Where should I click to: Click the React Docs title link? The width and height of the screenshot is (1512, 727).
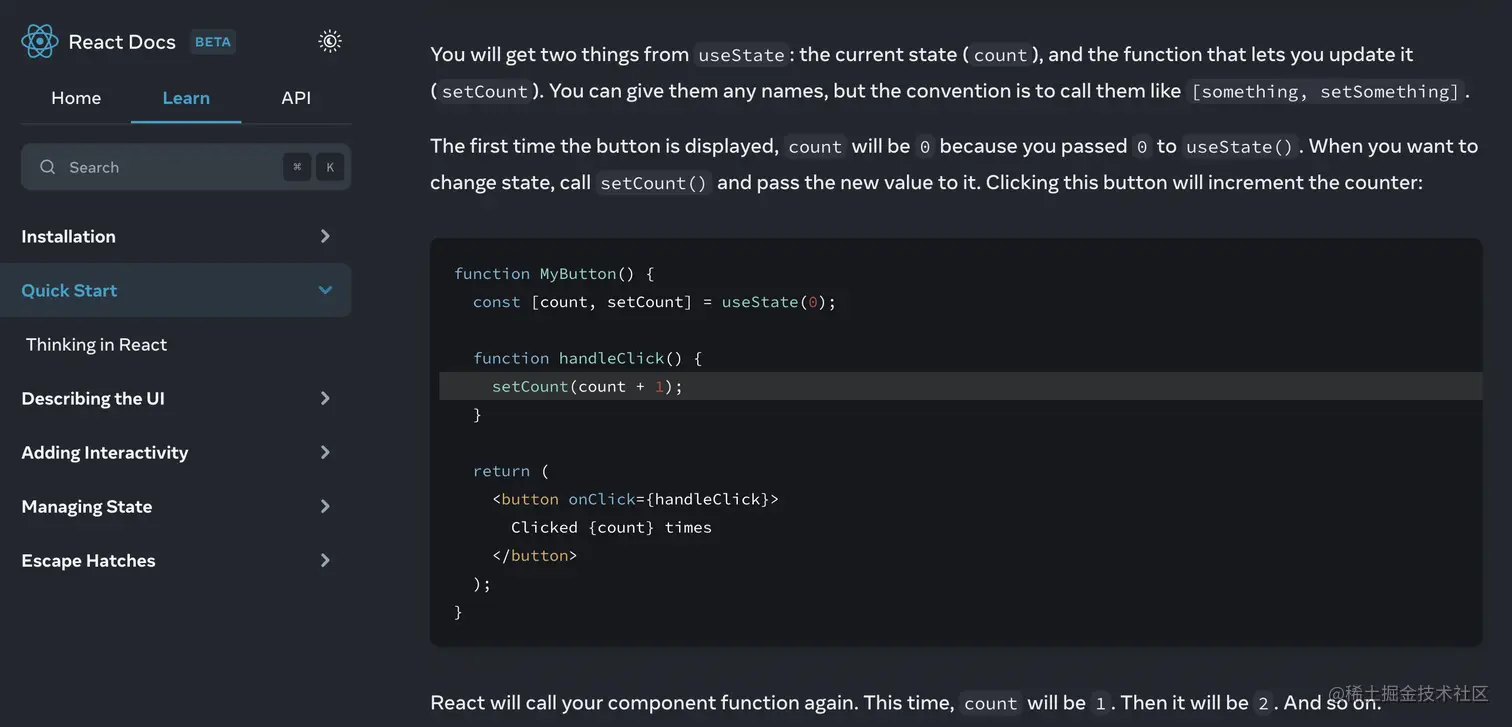point(122,42)
